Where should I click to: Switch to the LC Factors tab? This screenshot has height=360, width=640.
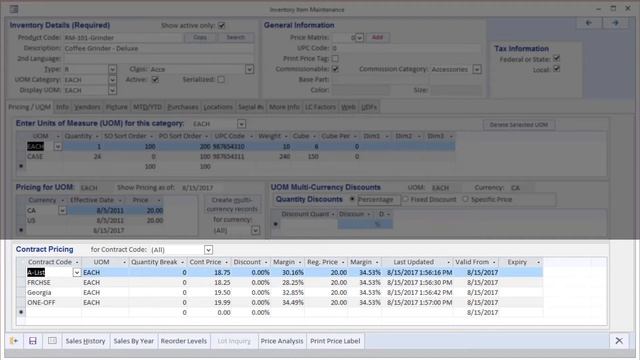pyautogui.click(x=320, y=107)
